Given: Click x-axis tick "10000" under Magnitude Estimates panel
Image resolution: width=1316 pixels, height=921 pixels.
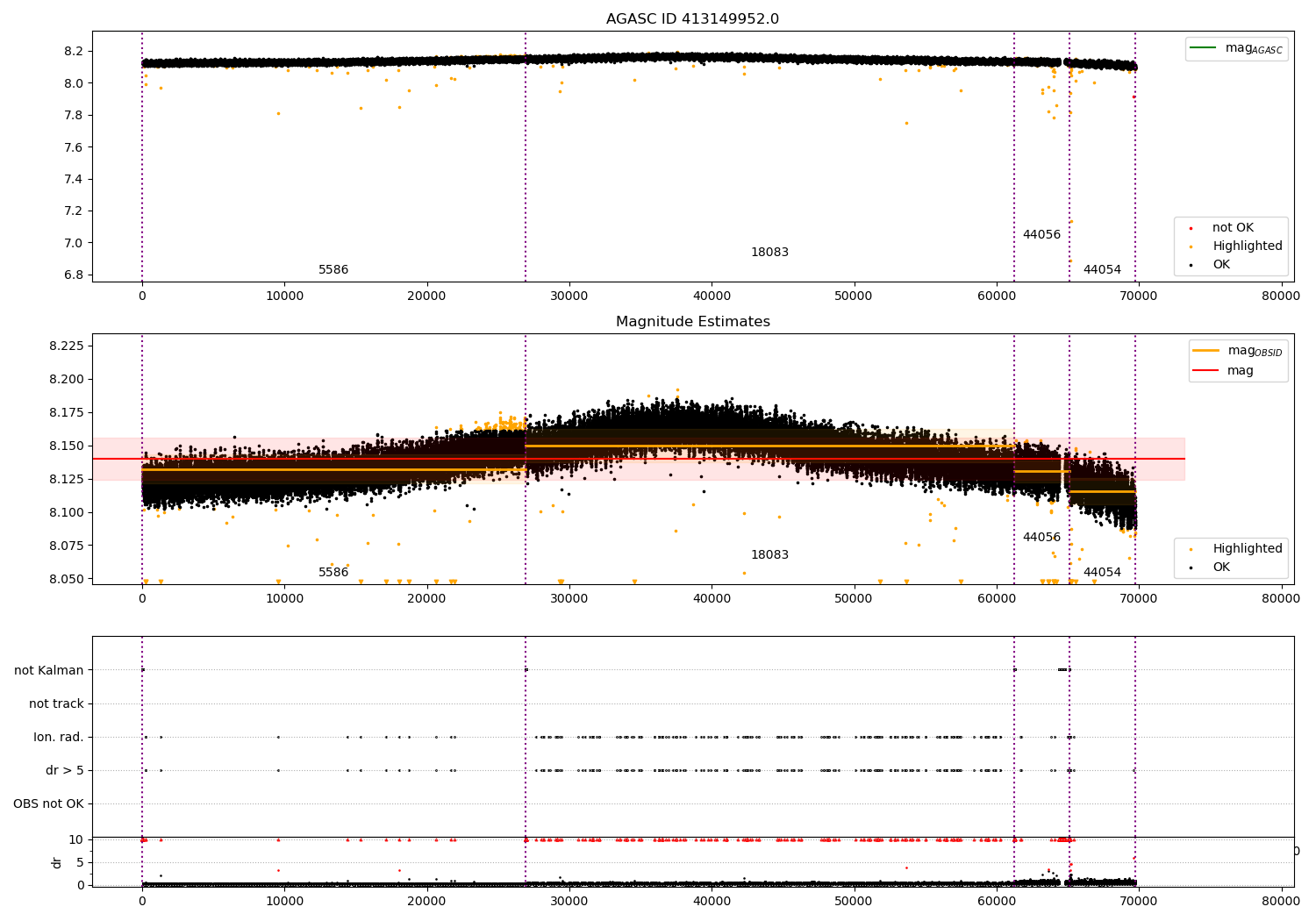Looking at the screenshot, I should tap(284, 599).
